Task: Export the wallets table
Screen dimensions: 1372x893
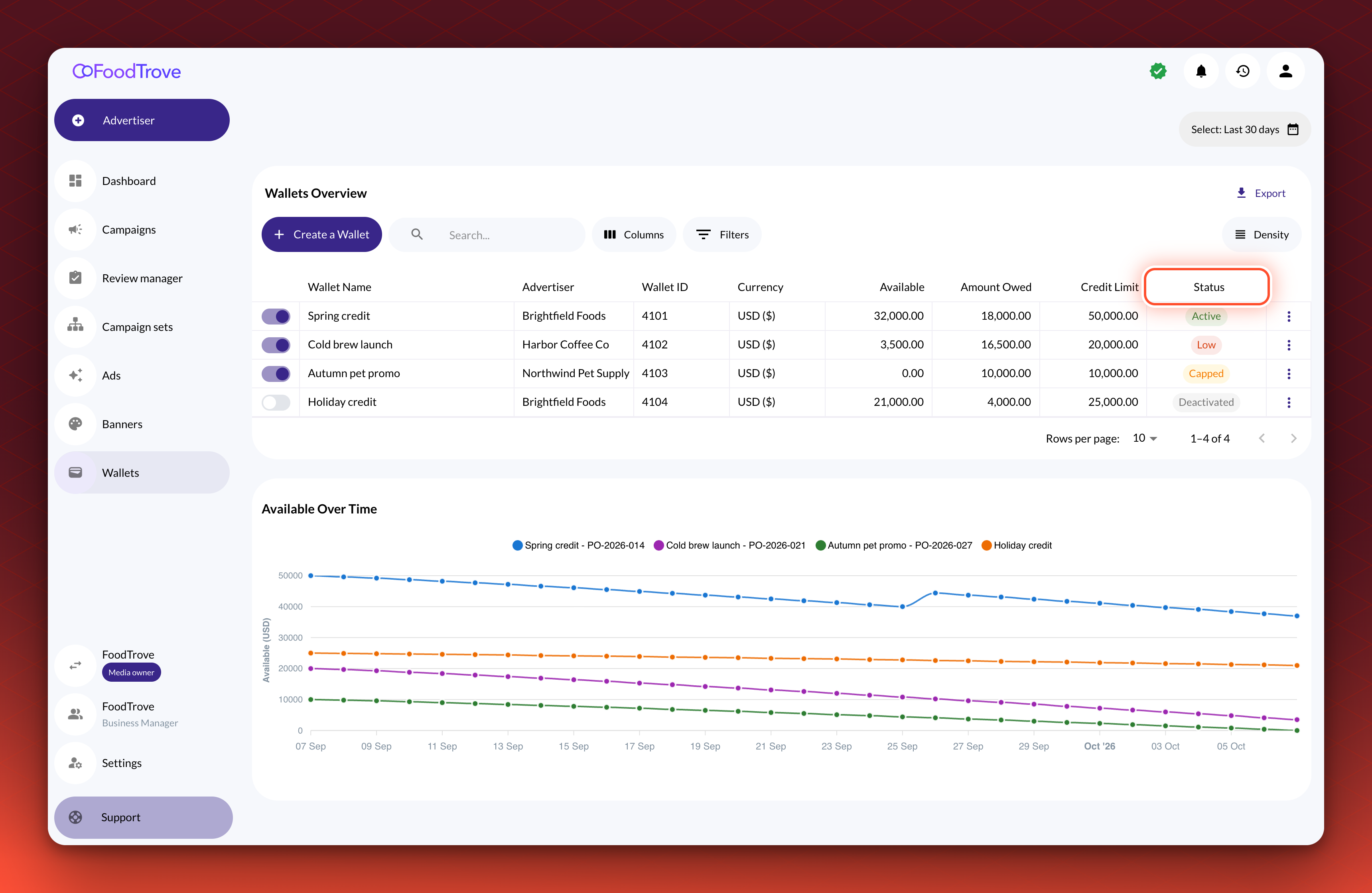Action: [x=1261, y=193]
